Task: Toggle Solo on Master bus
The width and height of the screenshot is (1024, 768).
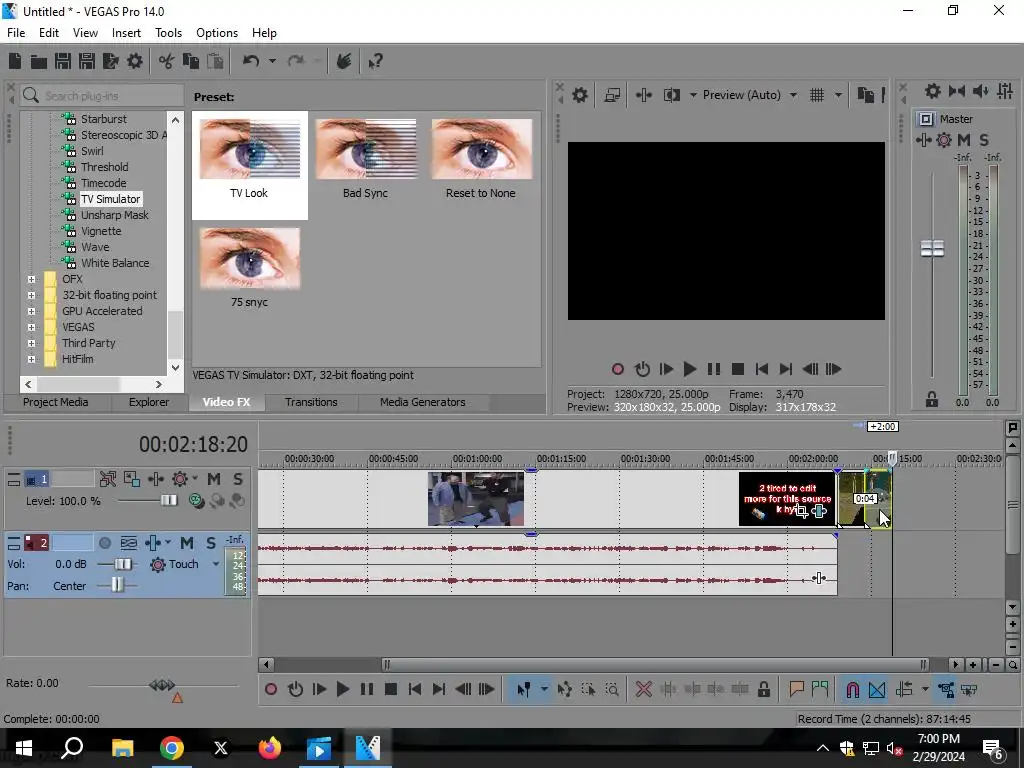Action: 984,140
